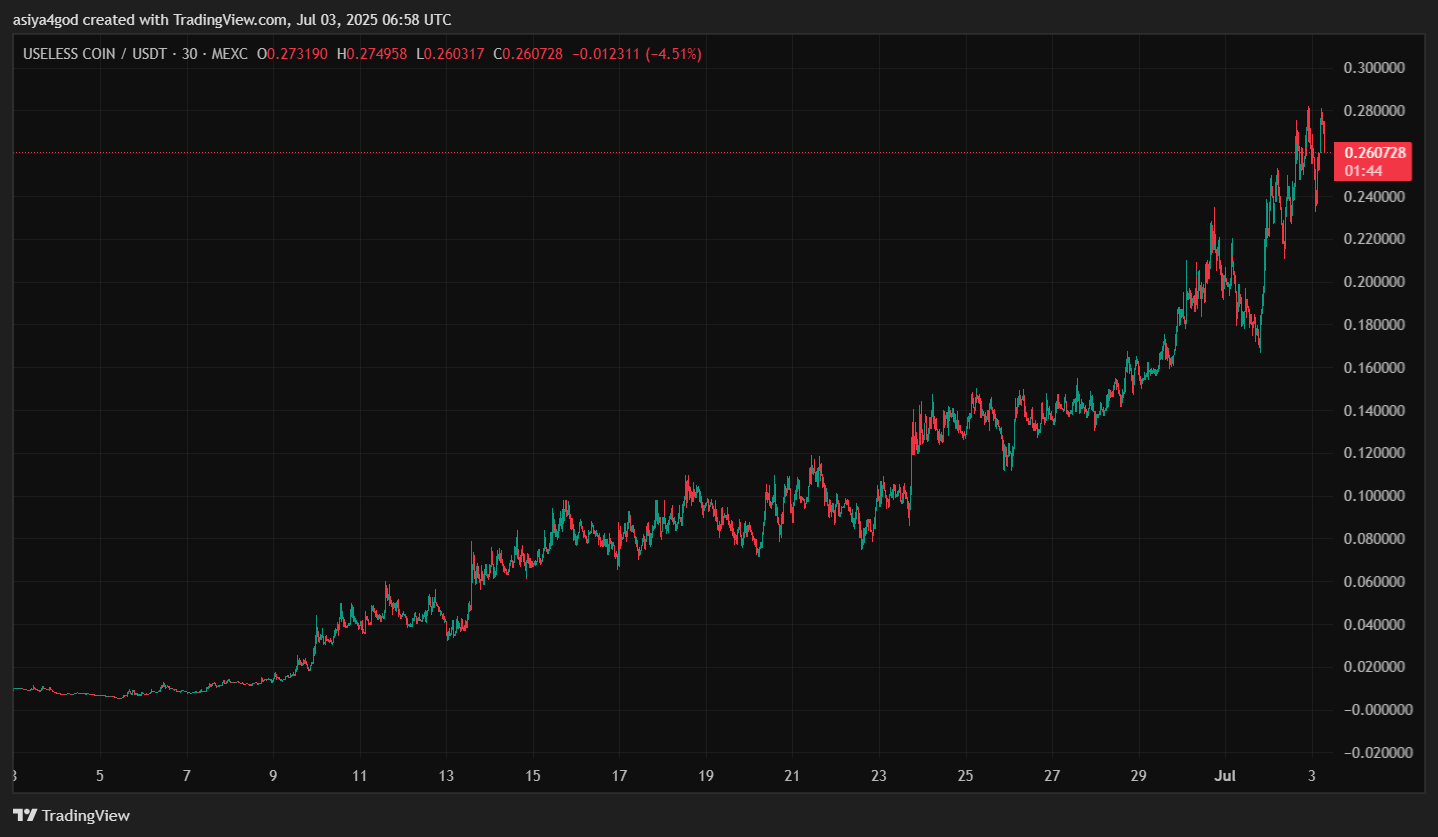The image size is (1438, 837).
Task: Click the 0.140000 price axis label
Action: pyautogui.click(x=1377, y=411)
